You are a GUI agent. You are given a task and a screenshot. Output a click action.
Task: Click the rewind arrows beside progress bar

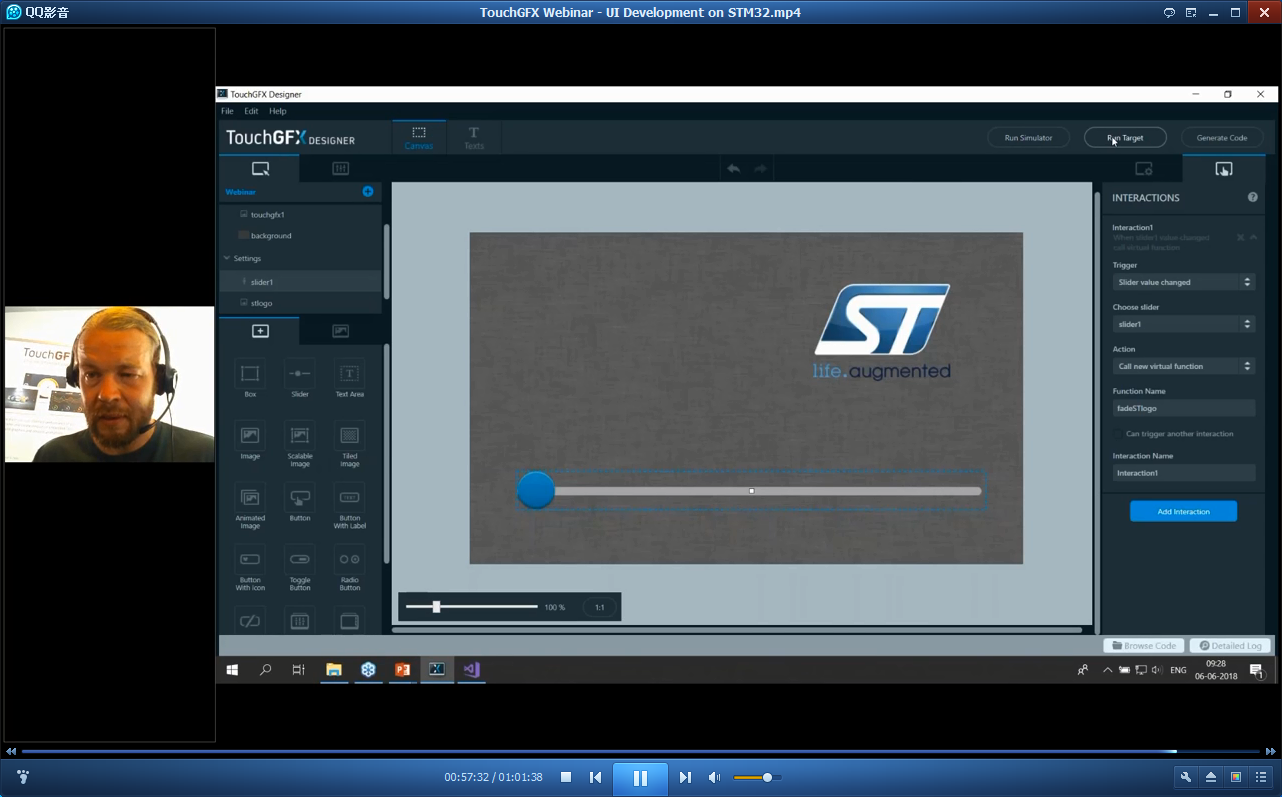(x=11, y=751)
